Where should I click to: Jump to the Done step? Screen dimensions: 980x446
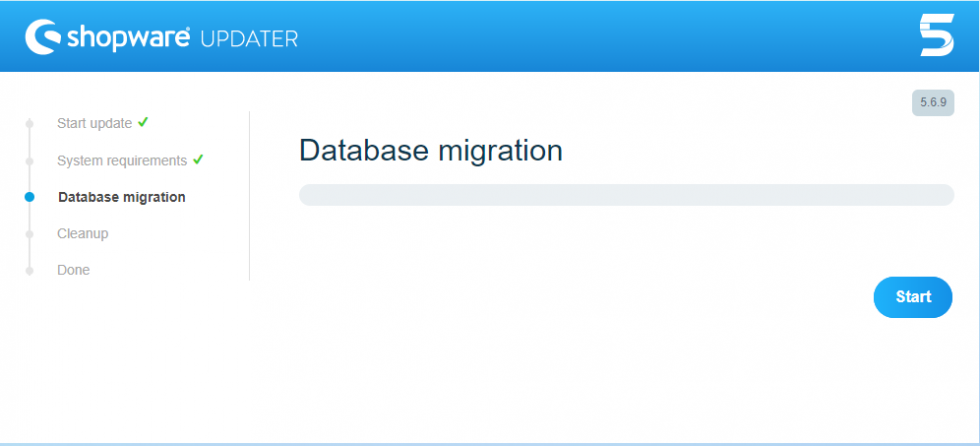pyautogui.click(x=73, y=270)
